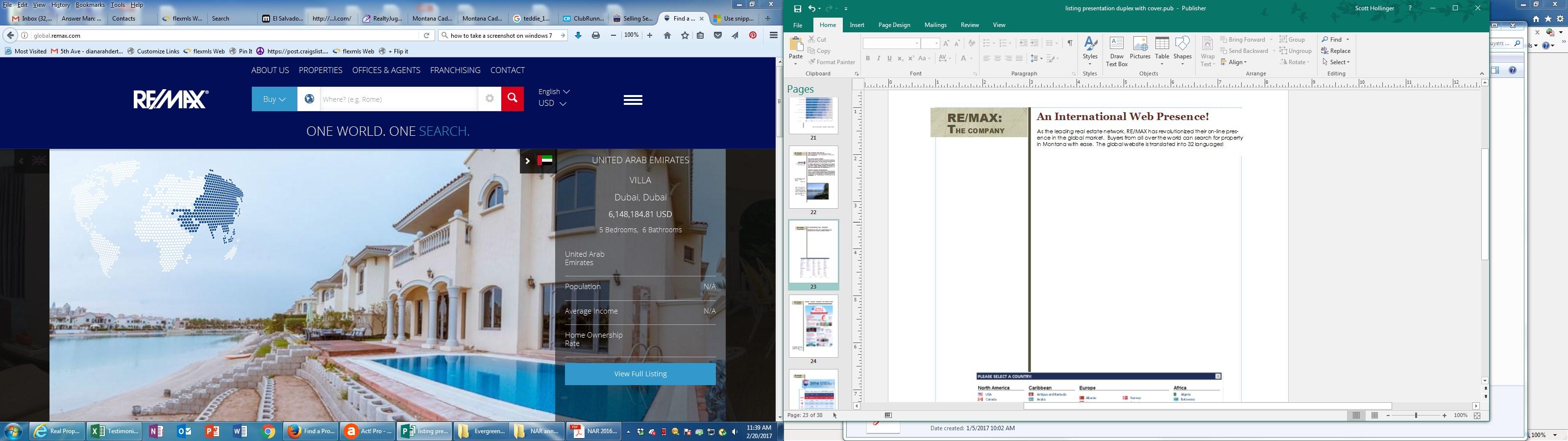Viewport: 1568px width, 441px height.
Task: Click the Print icon in Firefox toolbar
Action: (596, 35)
